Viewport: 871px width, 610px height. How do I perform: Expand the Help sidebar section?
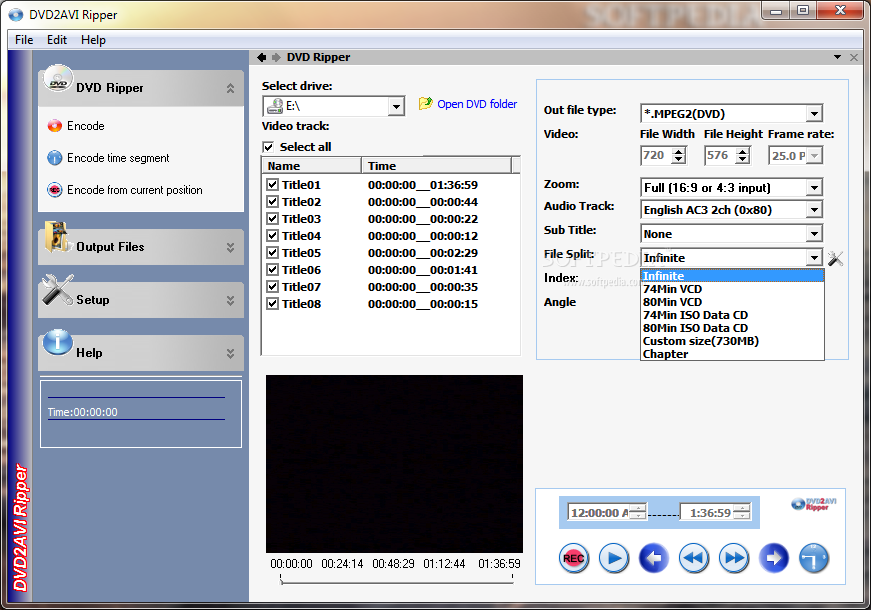230,353
